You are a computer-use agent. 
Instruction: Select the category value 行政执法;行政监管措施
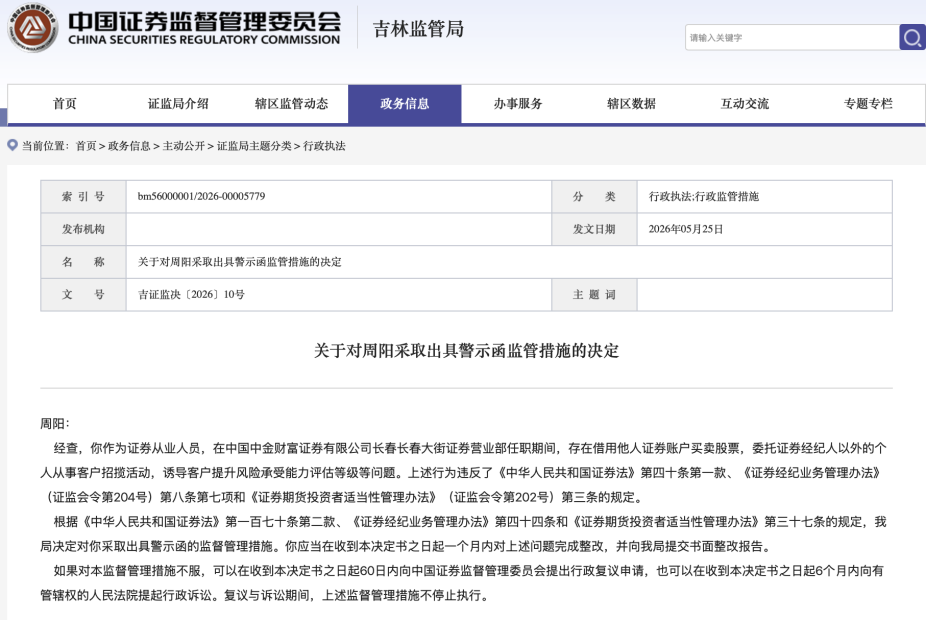pos(703,196)
